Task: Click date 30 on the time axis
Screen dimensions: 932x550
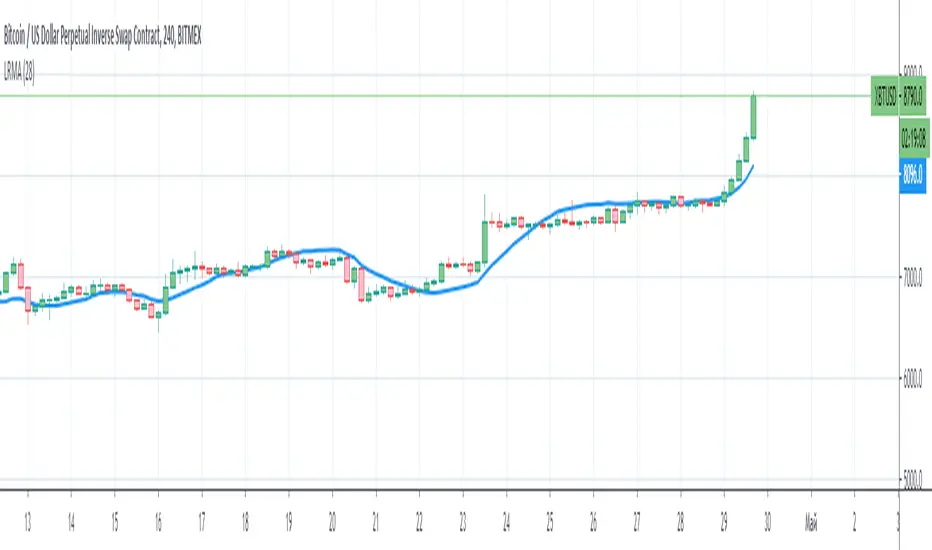Action: (x=767, y=522)
